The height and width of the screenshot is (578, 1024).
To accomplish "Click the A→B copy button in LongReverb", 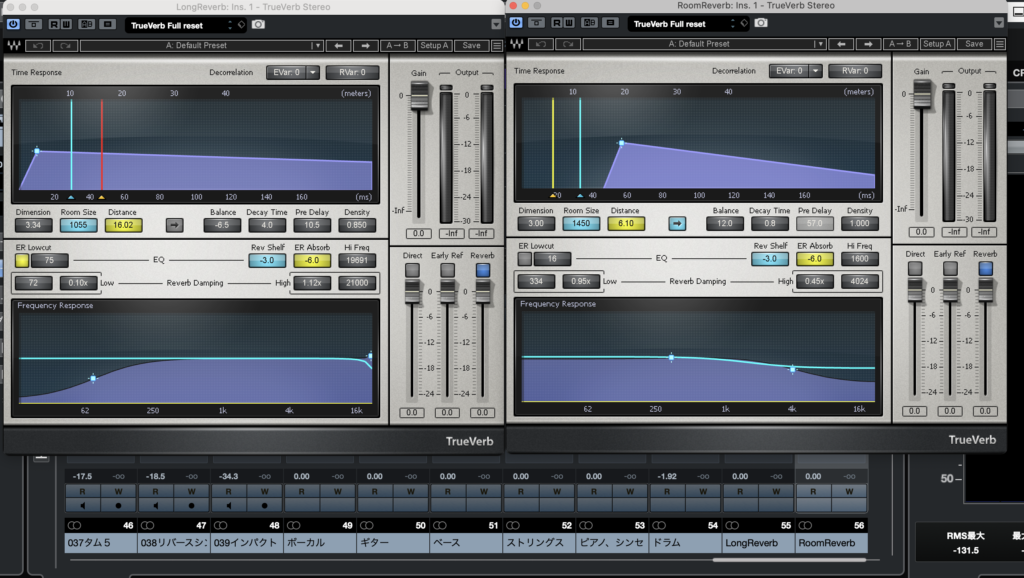I will click(397, 45).
